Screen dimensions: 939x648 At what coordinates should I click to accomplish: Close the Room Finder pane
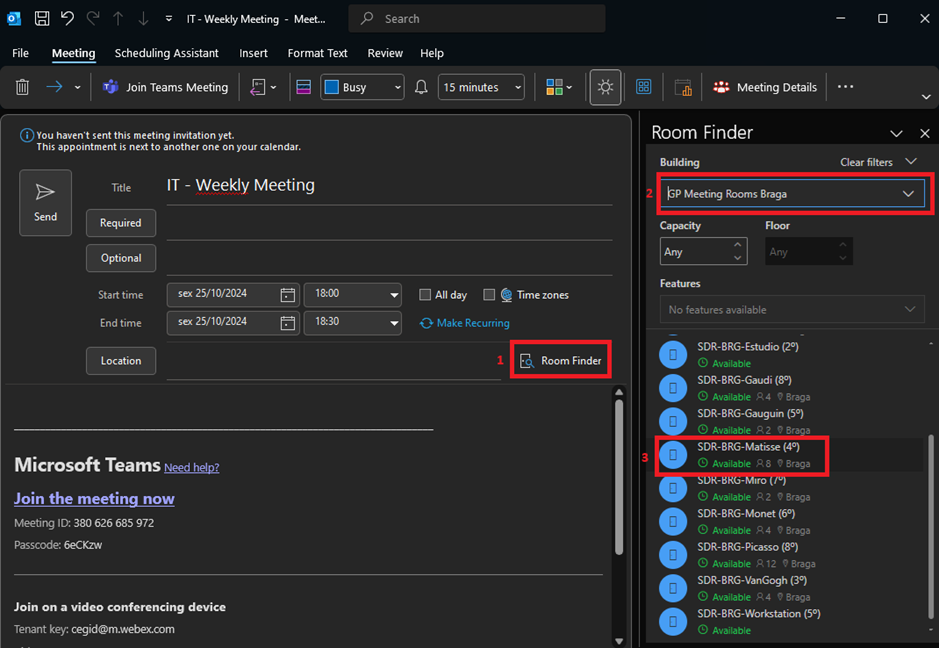[925, 134]
